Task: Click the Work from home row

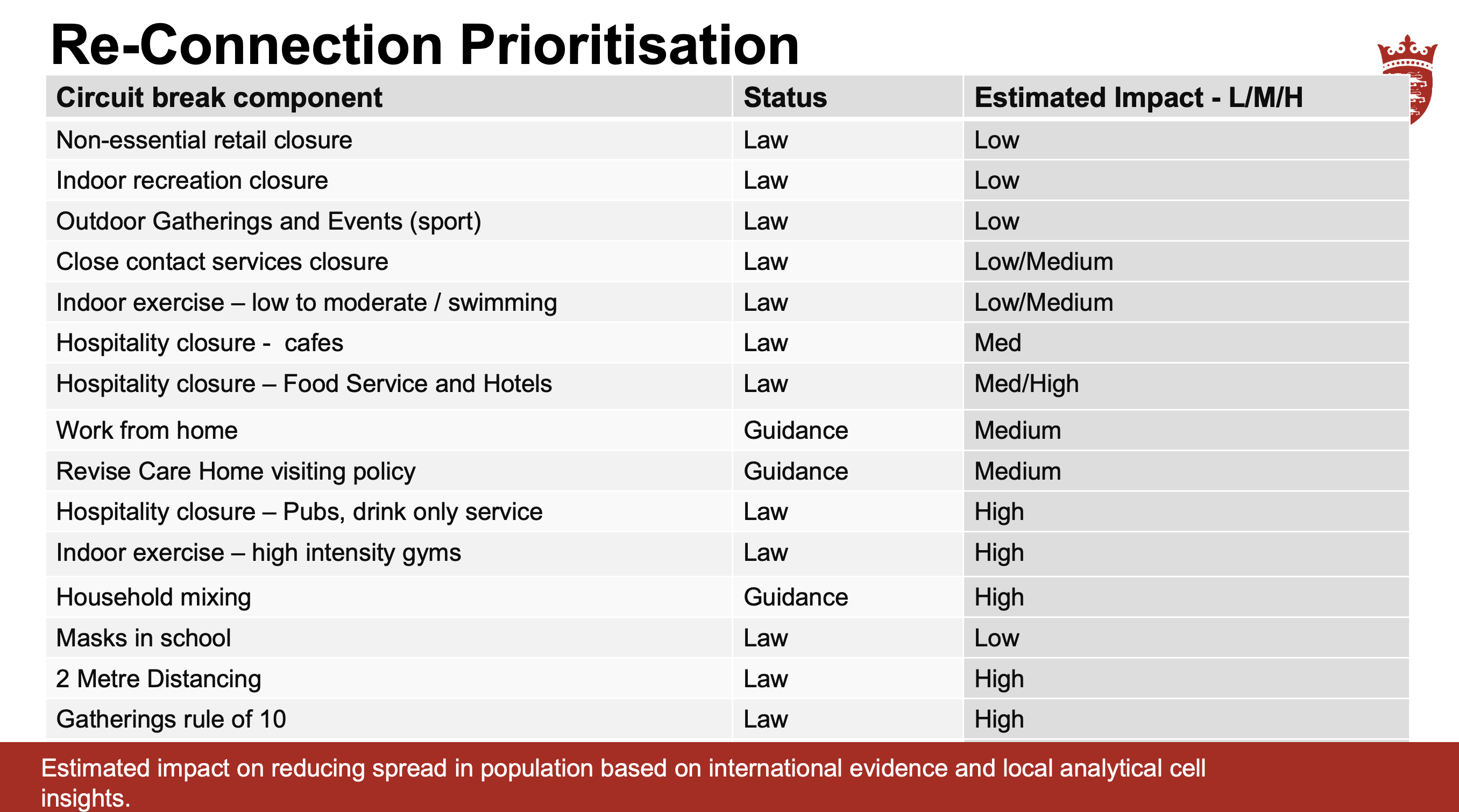Action: pos(727,430)
